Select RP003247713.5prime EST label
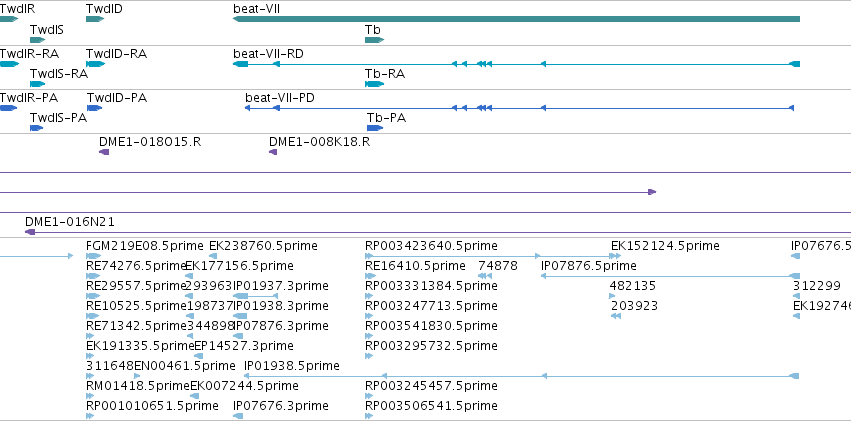This screenshot has height=421, width=851. click(x=431, y=306)
